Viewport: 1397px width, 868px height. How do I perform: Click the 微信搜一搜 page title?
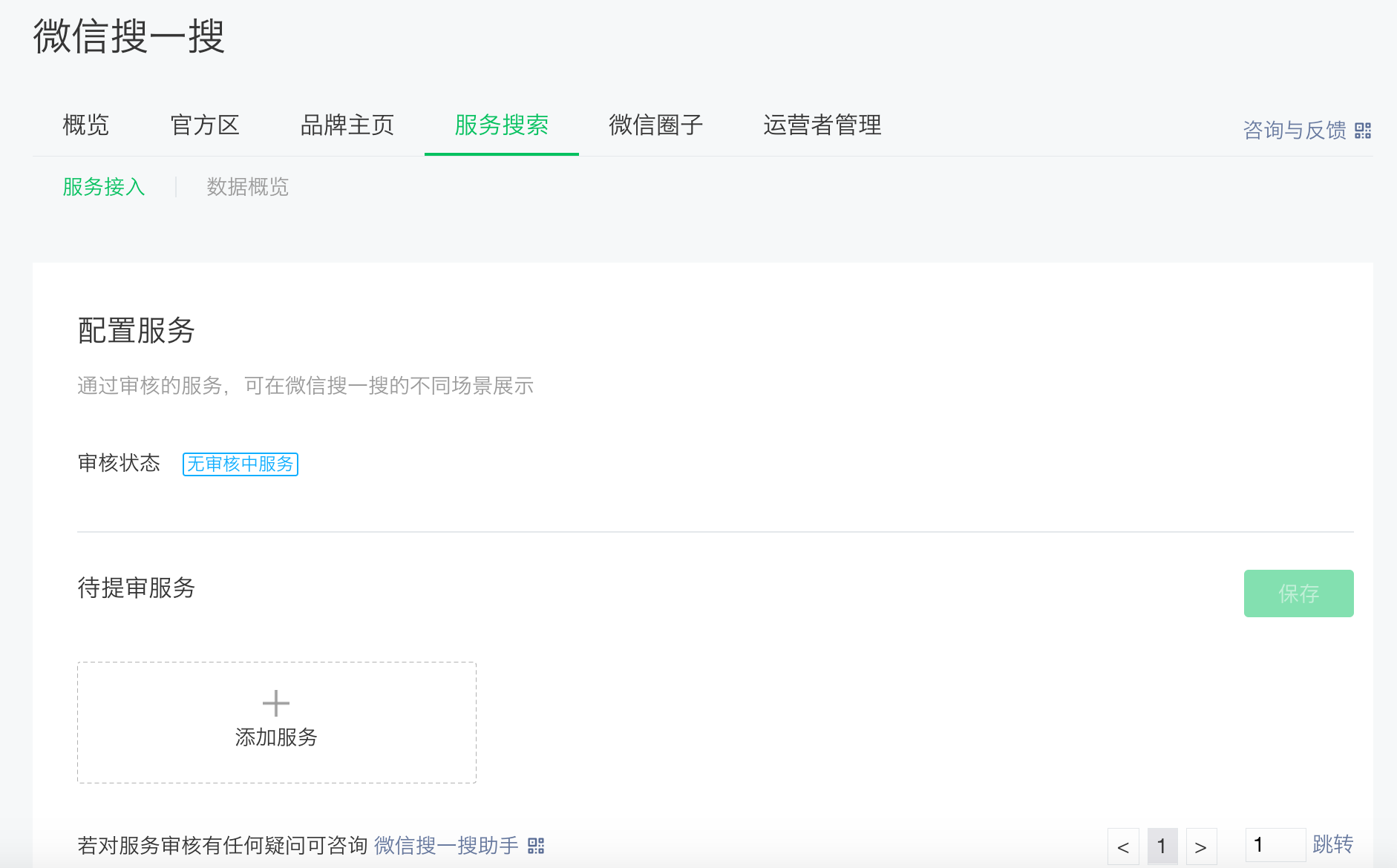(129, 36)
